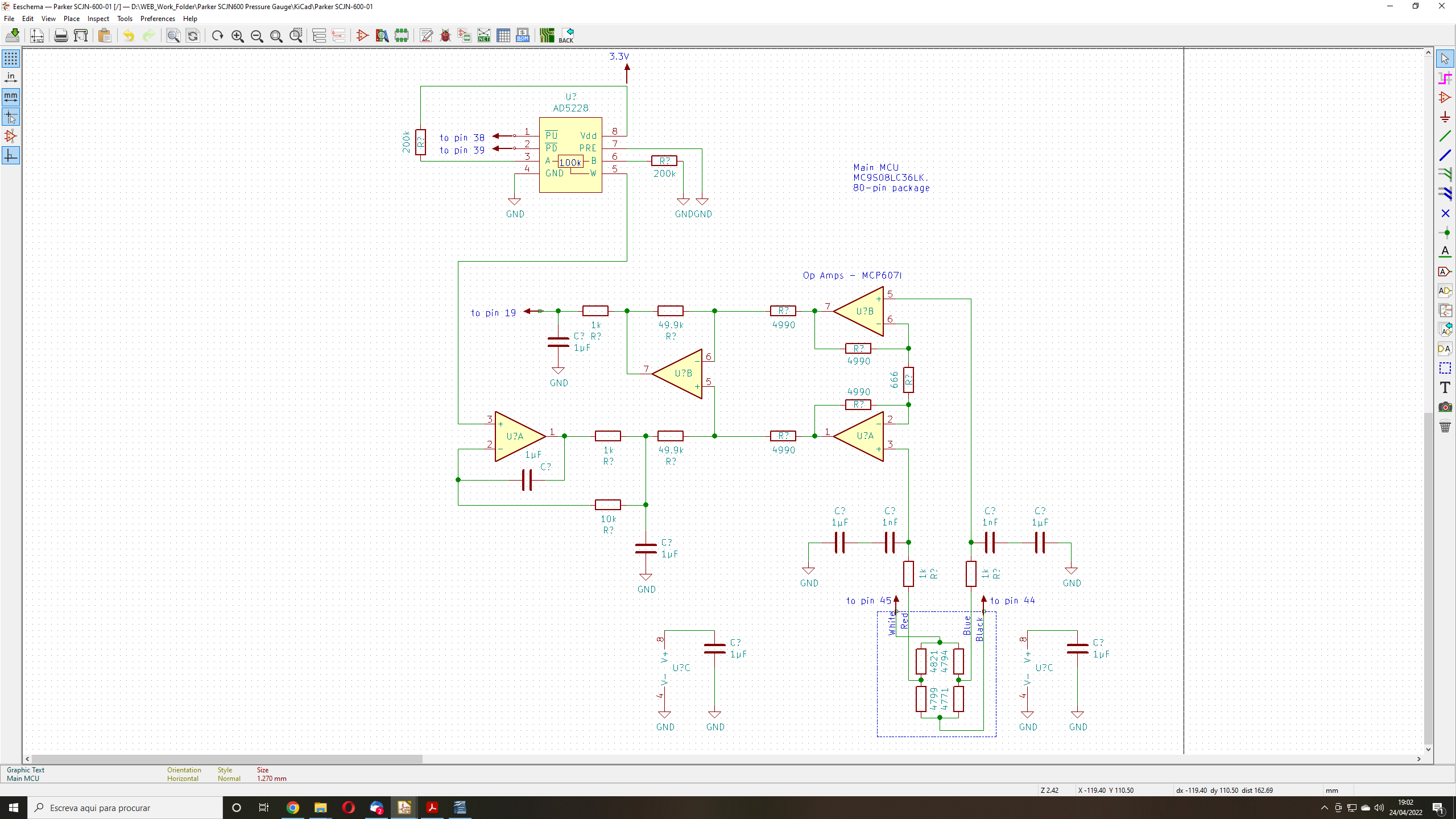Open the Place menu
Viewport: 1456px width, 819px height.
click(72, 19)
